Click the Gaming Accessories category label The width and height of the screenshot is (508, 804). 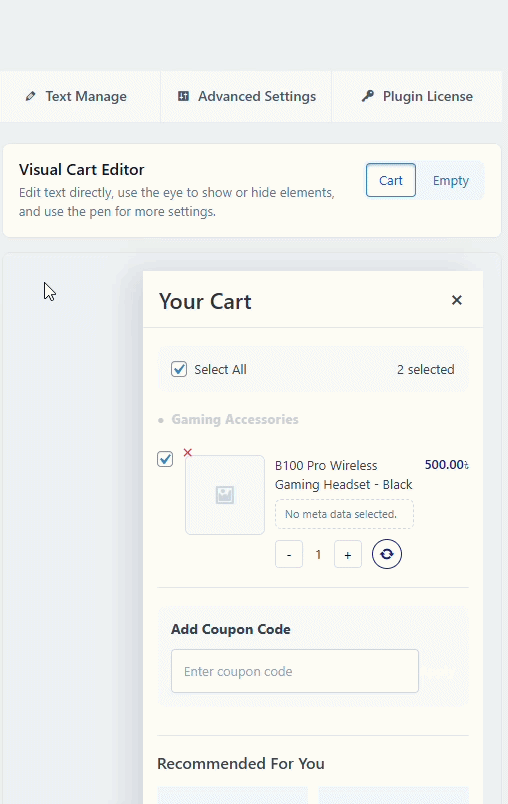[235, 419]
